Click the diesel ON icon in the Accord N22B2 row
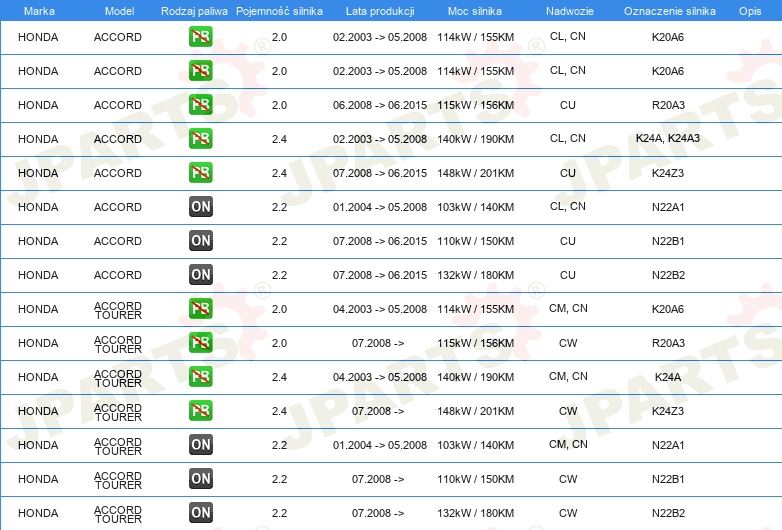This screenshot has height=530, width=782. click(x=200, y=274)
